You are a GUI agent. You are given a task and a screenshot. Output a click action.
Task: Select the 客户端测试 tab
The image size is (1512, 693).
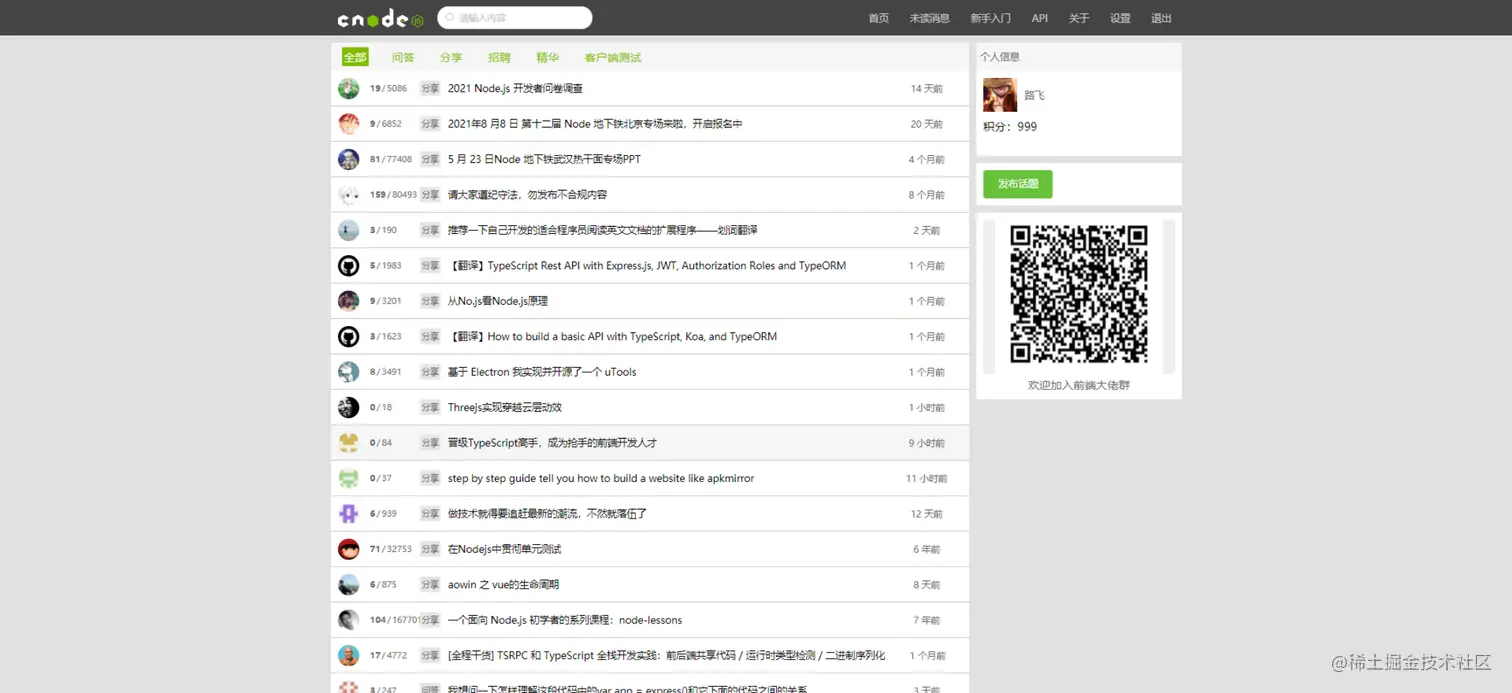(612, 57)
